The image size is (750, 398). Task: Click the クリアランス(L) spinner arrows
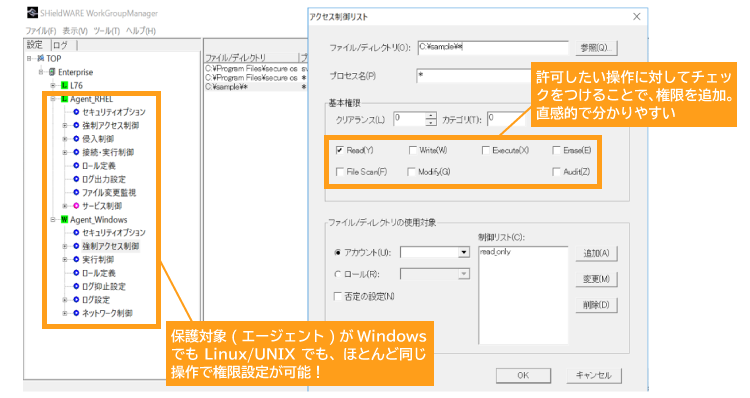coord(431,119)
